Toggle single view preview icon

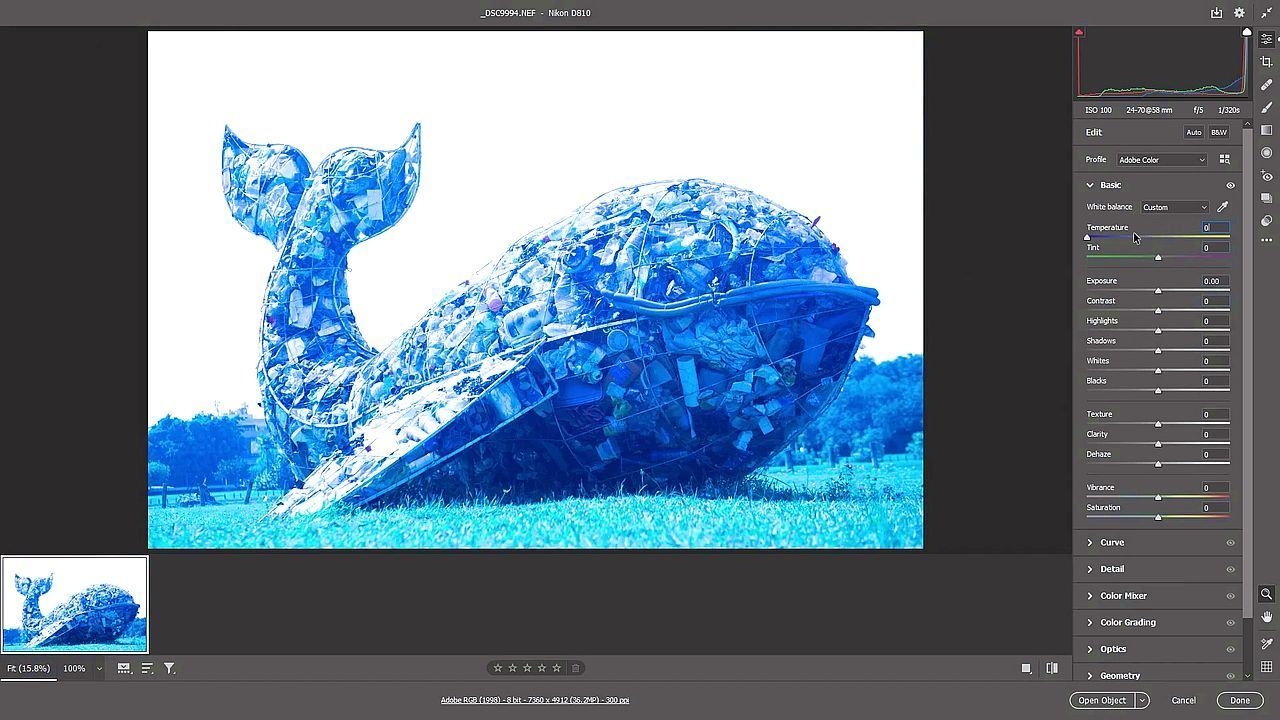(x=1026, y=668)
